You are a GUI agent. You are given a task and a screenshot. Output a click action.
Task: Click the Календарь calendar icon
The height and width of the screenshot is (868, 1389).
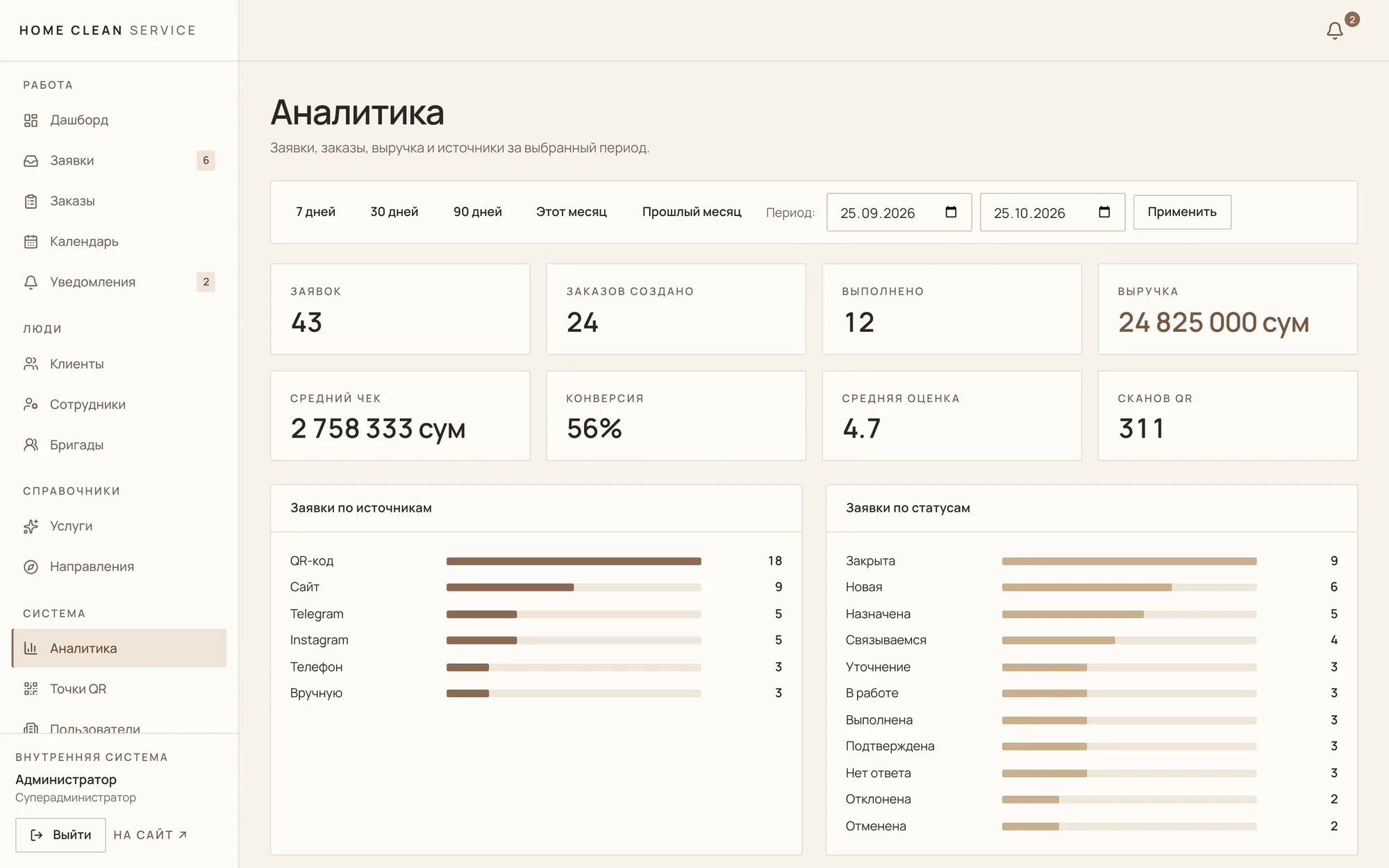[x=31, y=242]
